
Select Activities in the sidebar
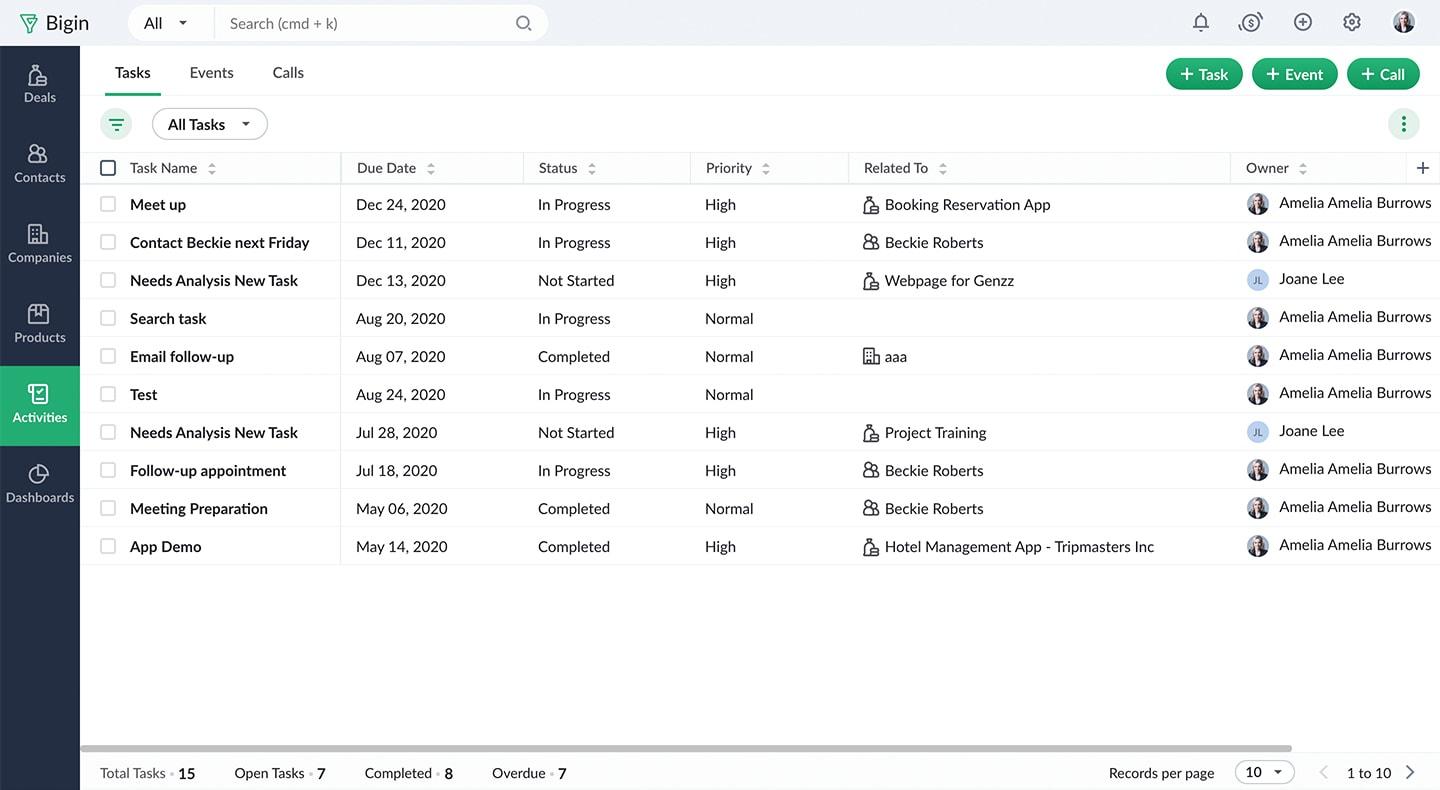tap(40, 405)
